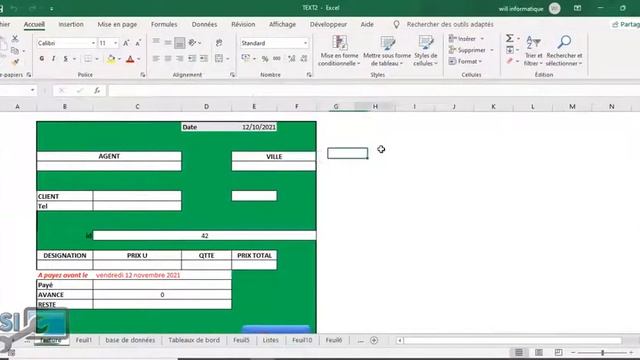This screenshot has height=360, width=640.
Task: Switch to the Mise en page tab
Action: [117, 24]
